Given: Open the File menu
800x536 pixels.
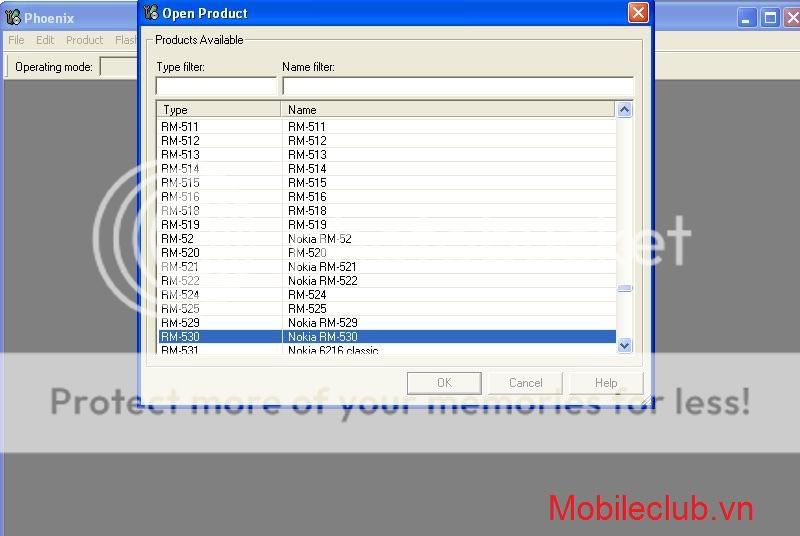Looking at the screenshot, I should click(16, 40).
